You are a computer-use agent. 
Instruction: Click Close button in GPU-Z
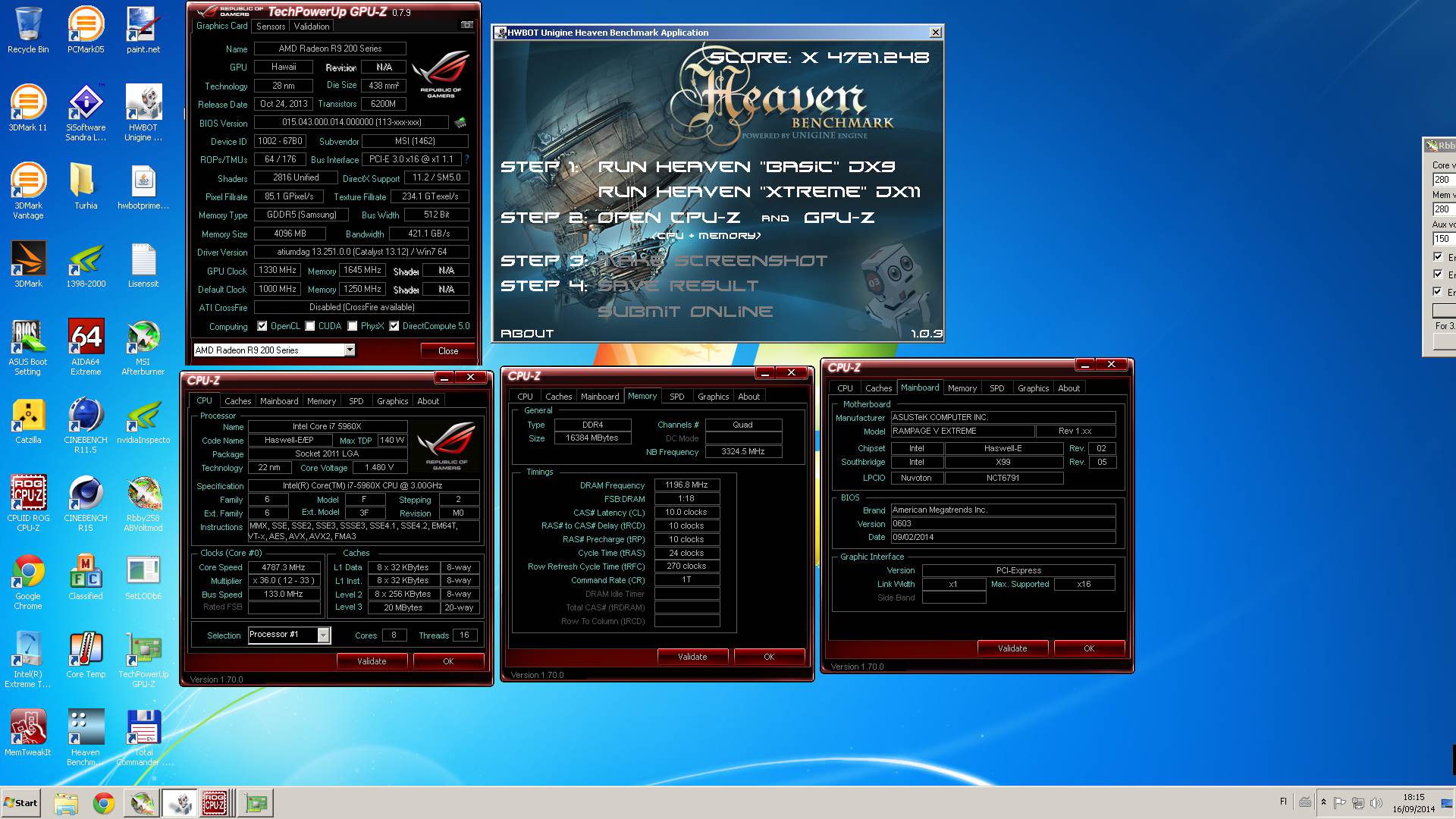tap(448, 351)
